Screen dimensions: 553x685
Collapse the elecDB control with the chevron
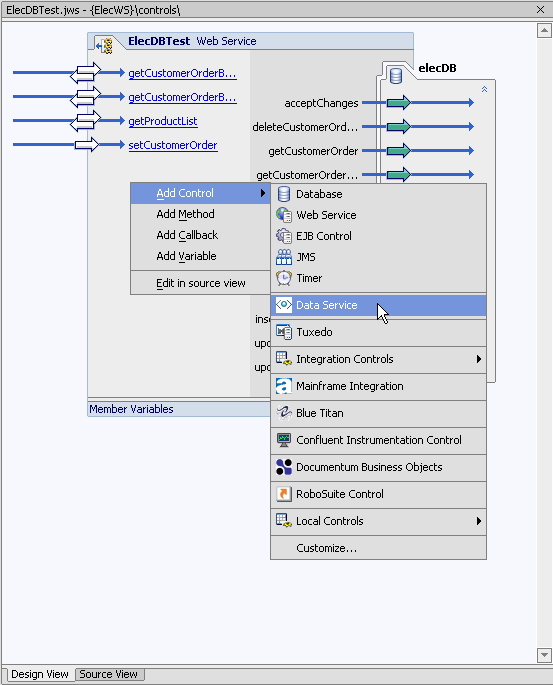pos(484,89)
